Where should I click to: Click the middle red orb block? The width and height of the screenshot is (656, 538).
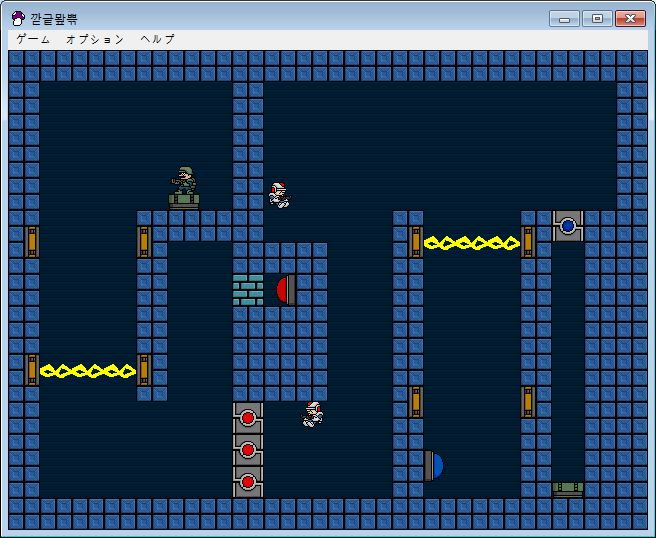point(248,450)
